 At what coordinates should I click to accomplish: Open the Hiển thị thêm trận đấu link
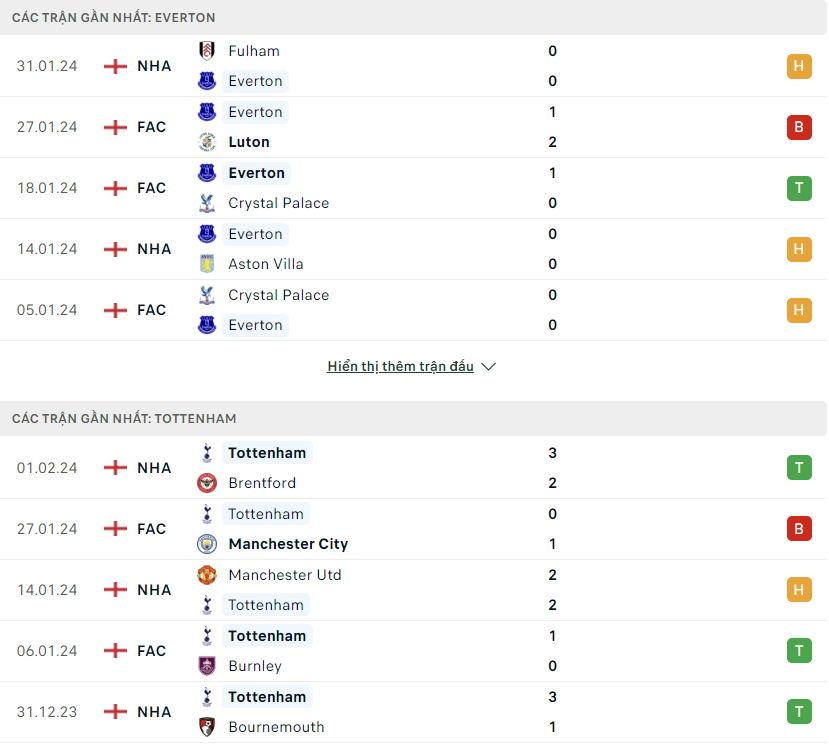pyautogui.click(x=400, y=366)
